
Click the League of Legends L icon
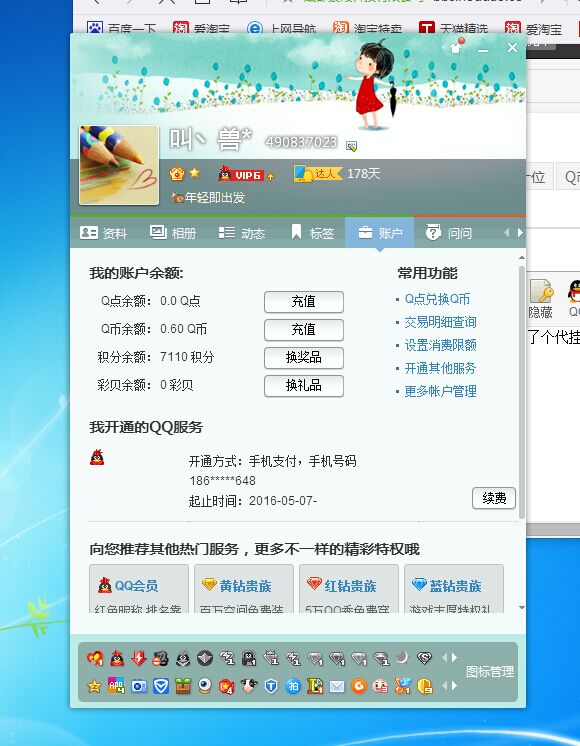pyautogui.click(x=315, y=686)
